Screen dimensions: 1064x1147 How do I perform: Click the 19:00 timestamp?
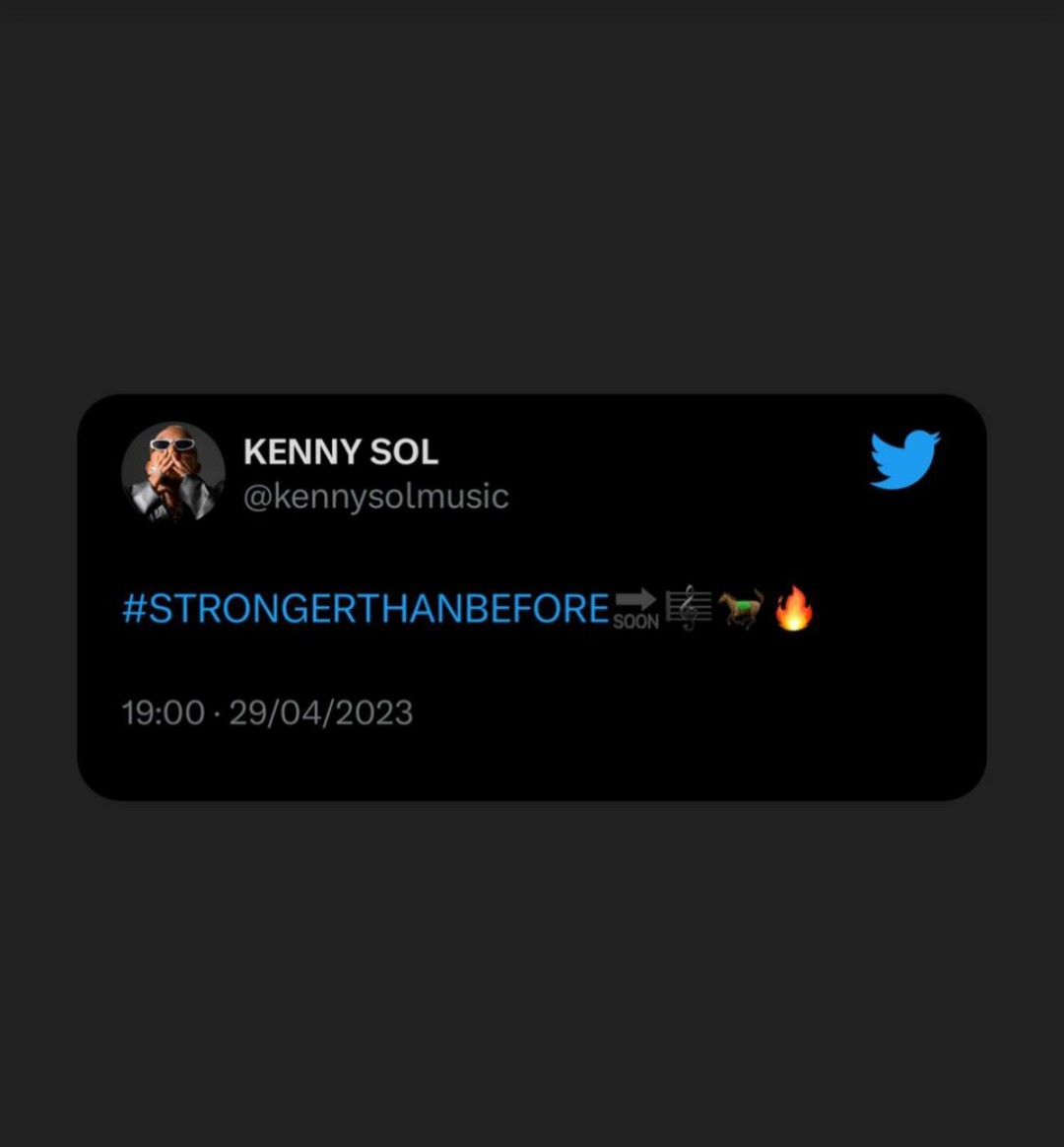[164, 712]
